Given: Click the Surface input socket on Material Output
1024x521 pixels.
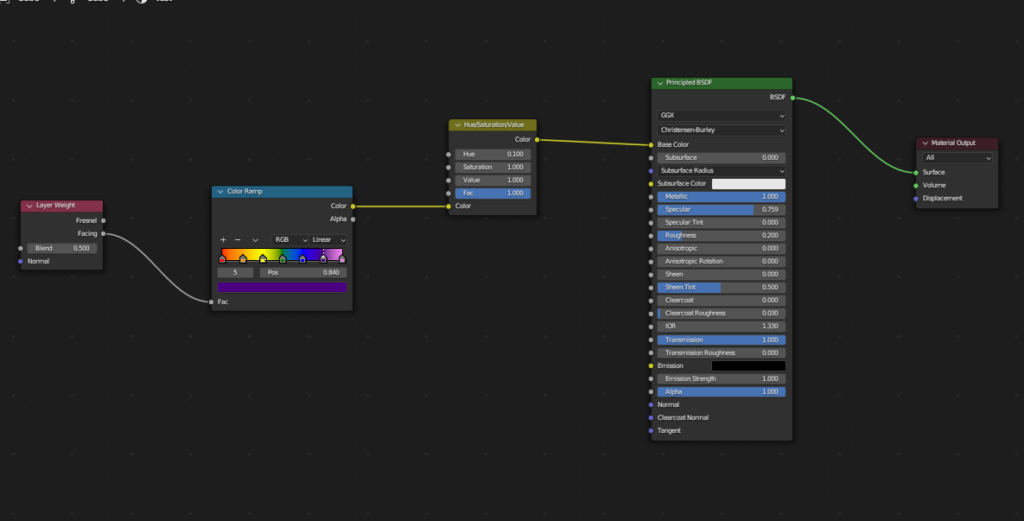Looking at the screenshot, I should (x=915, y=172).
